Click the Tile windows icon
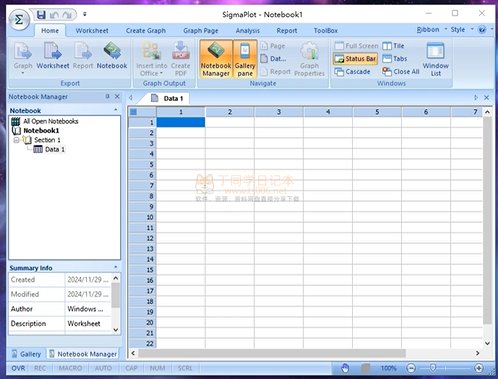The image size is (498, 379). 387,46
